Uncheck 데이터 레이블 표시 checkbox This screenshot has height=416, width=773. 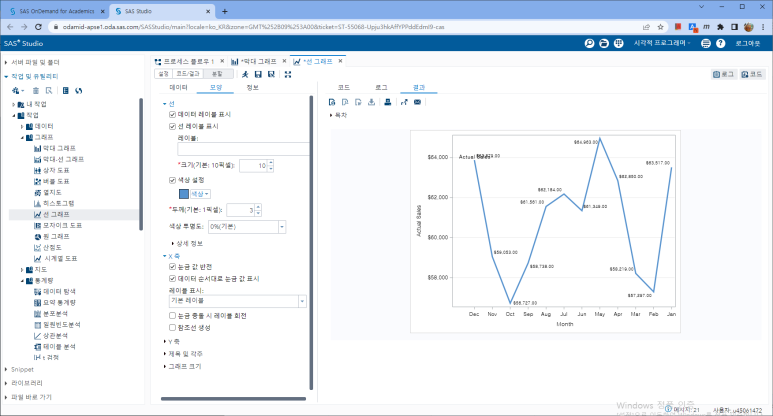pos(173,114)
